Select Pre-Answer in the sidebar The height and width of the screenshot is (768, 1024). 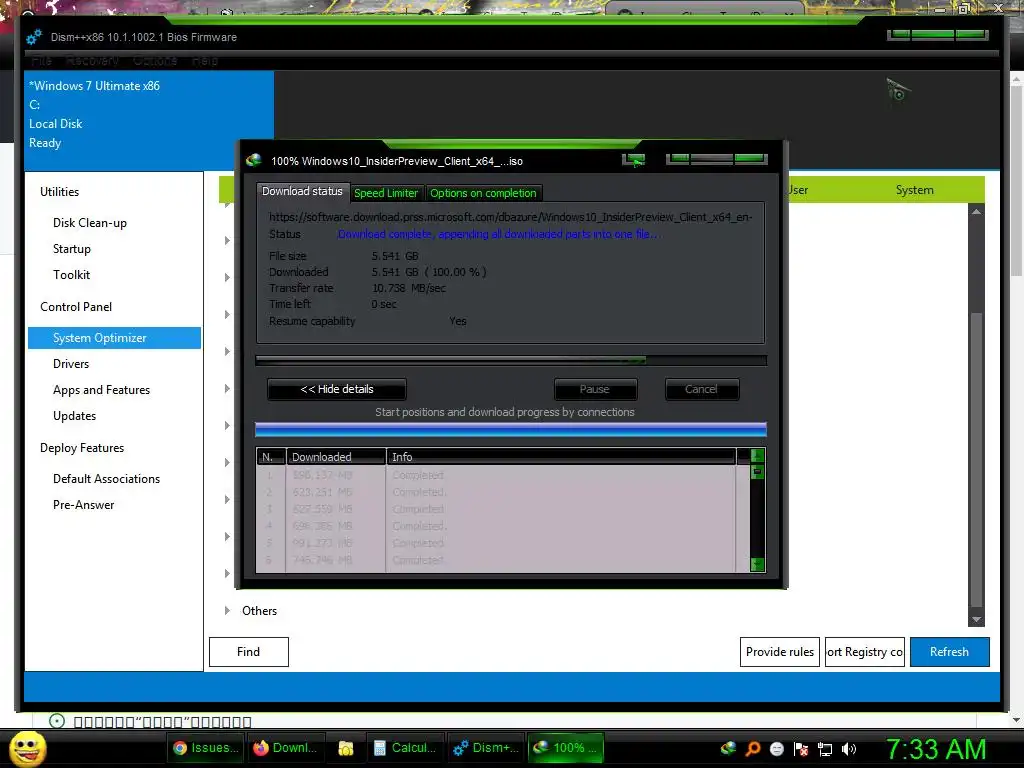[84, 505]
